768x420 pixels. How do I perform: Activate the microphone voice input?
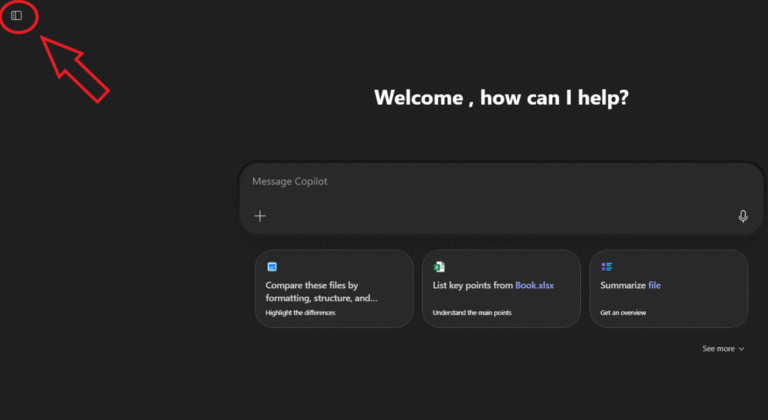tap(743, 216)
